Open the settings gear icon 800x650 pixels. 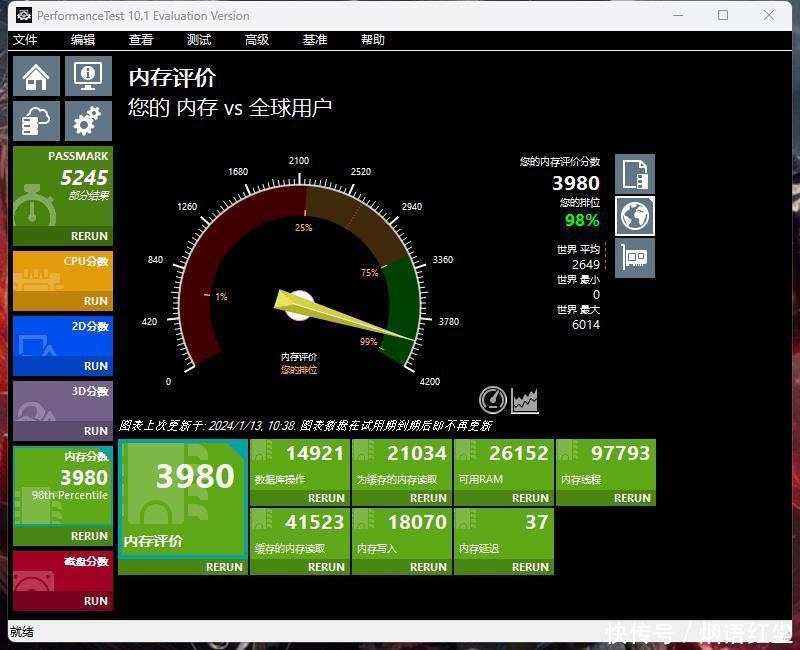point(88,121)
